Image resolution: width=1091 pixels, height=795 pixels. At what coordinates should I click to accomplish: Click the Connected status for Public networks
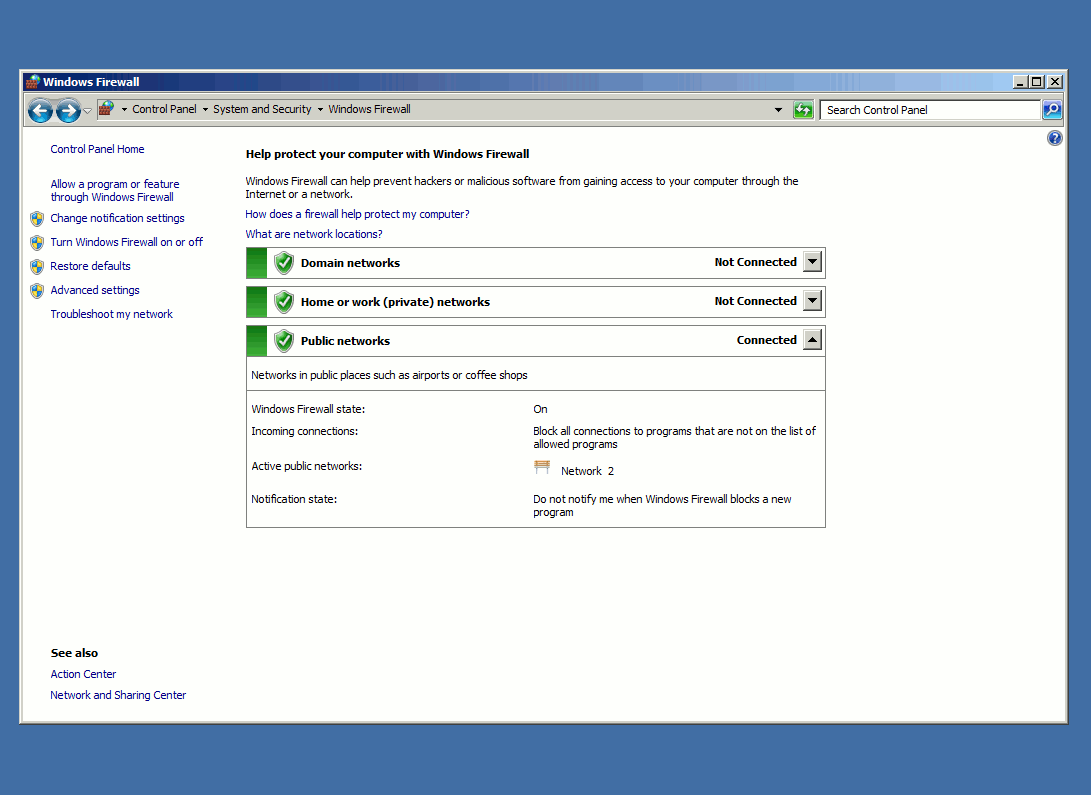coord(767,340)
